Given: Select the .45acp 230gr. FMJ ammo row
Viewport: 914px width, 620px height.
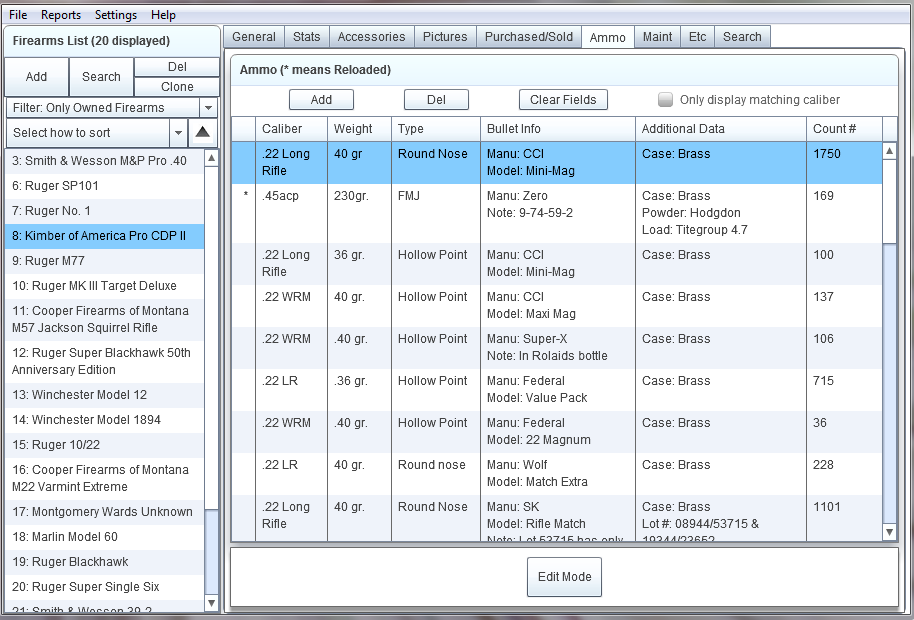Looking at the screenshot, I should (x=557, y=213).
